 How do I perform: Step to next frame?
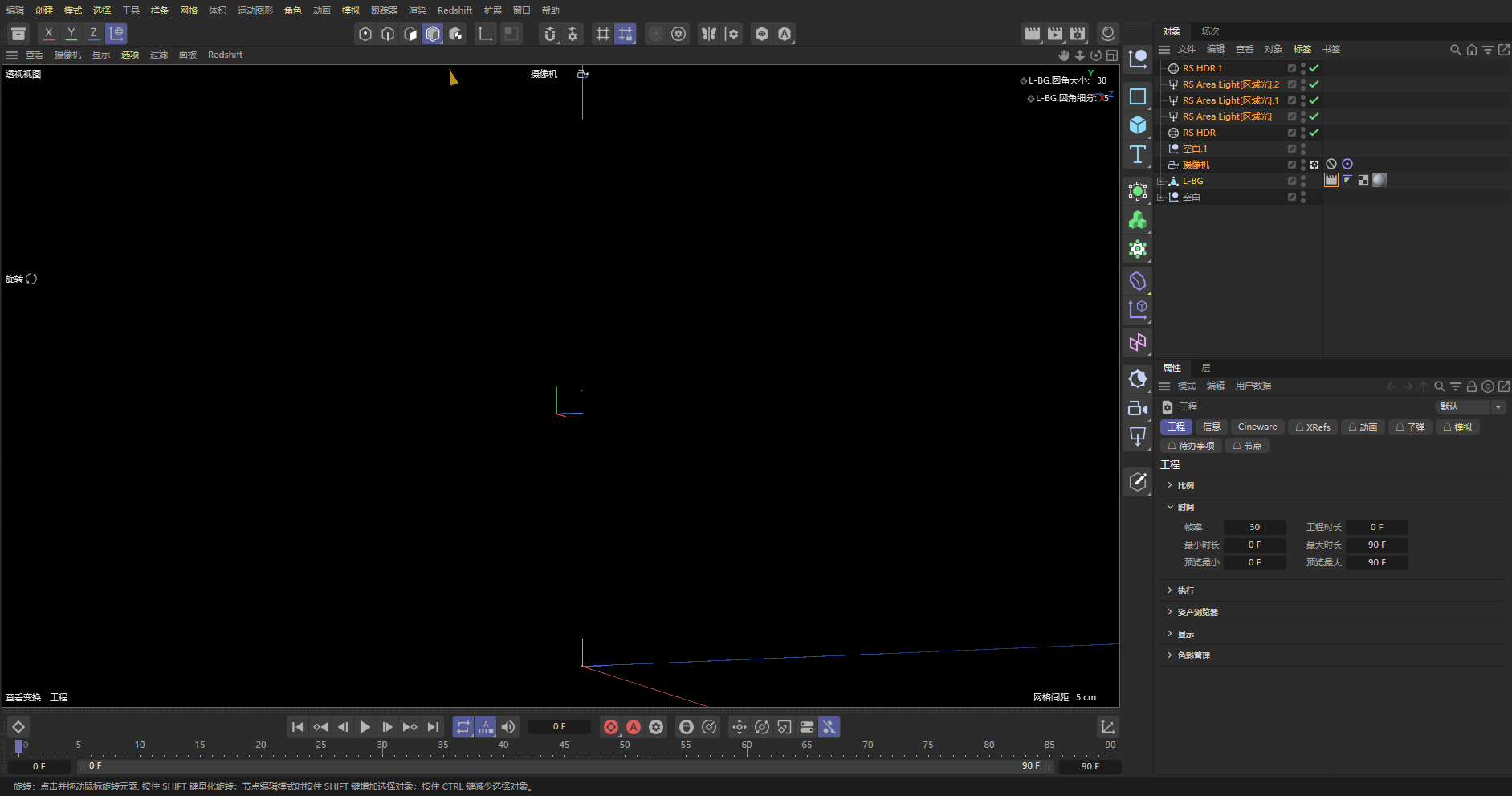(388, 727)
